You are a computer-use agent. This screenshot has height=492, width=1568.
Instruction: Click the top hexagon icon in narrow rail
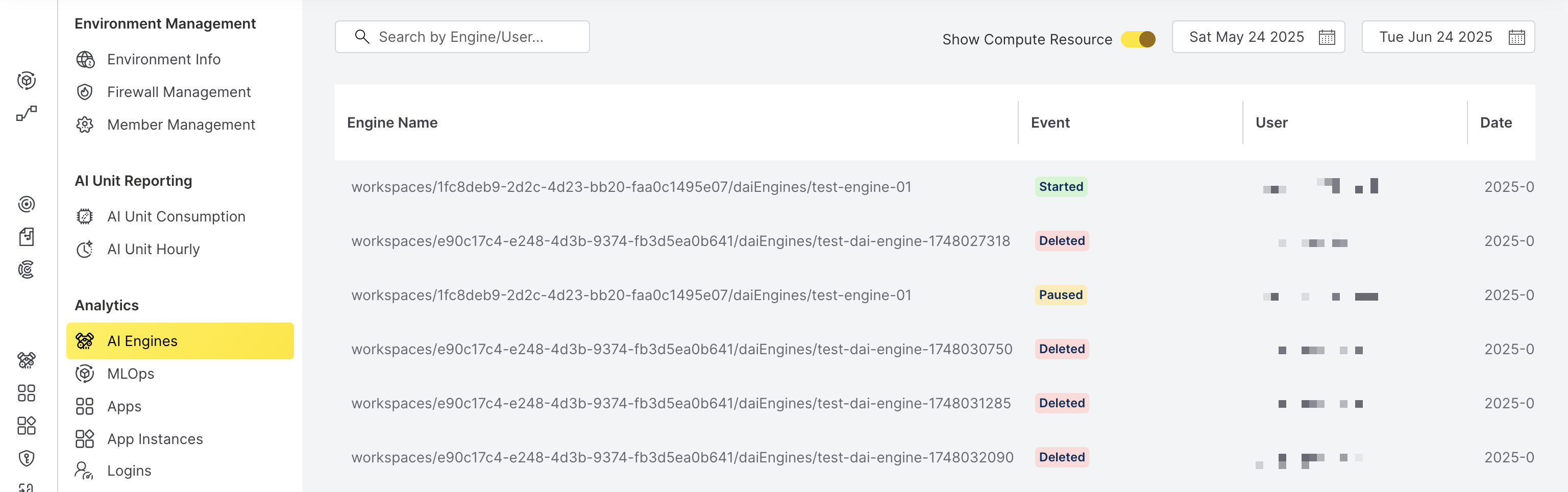[26, 80]
